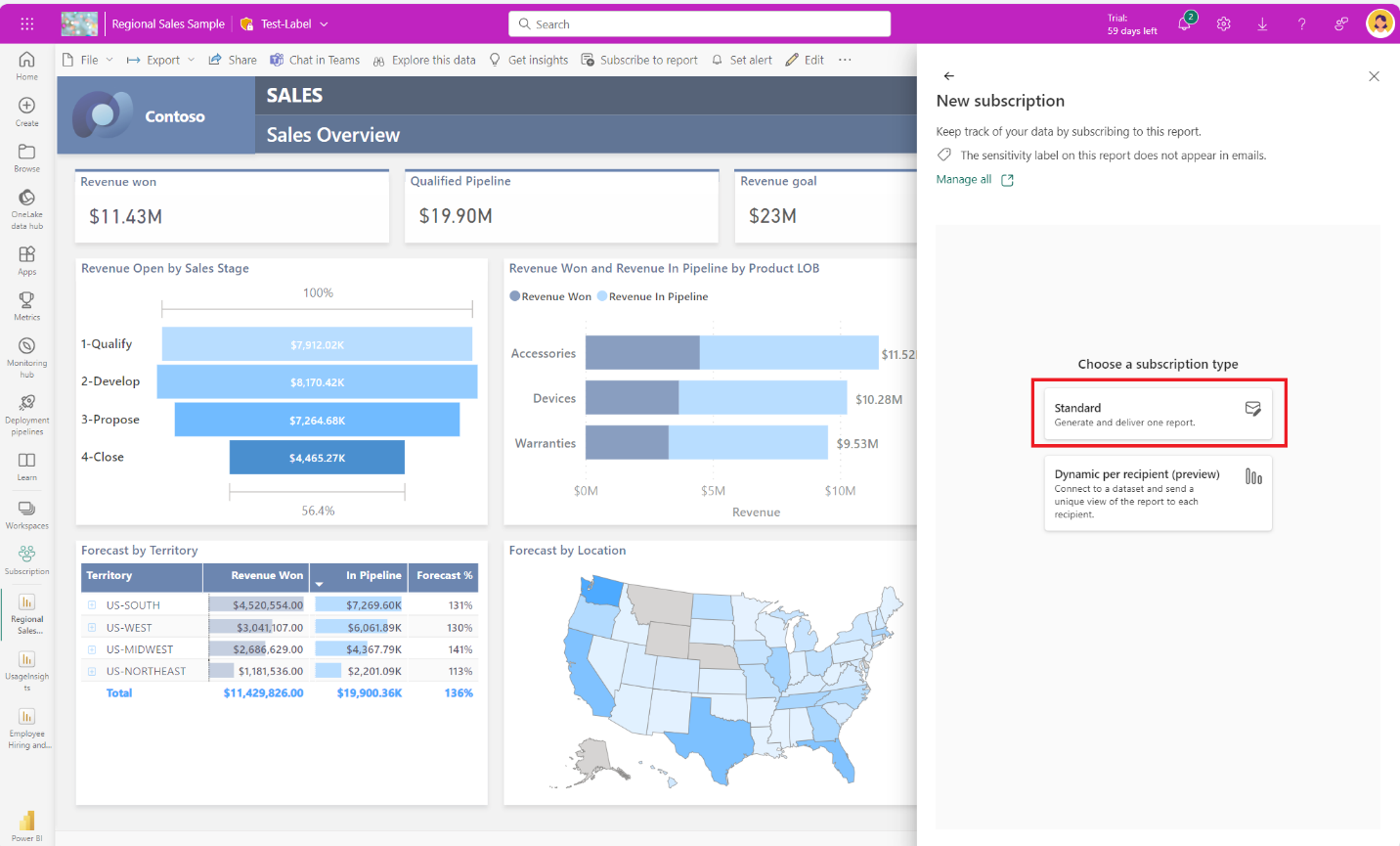This screenshot has width=1400, height=846.
Task: Open notifications bell icon
Action: 1184,23
